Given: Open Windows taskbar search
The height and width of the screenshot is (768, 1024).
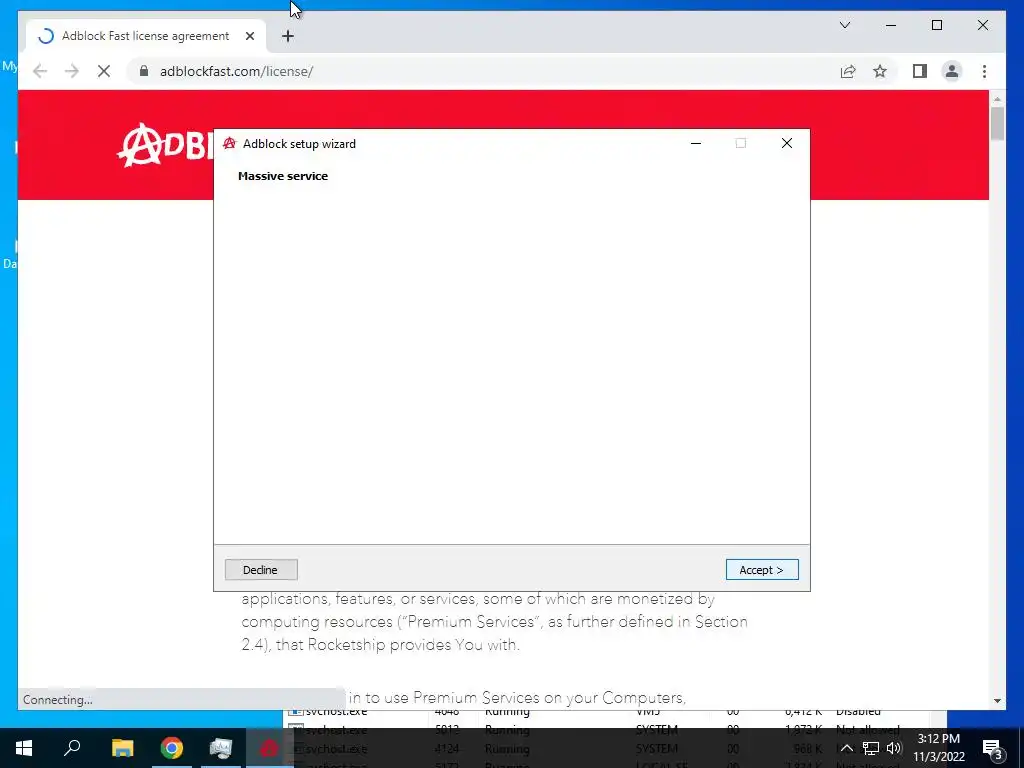Looking at the screenshot, I should [72, 748].
